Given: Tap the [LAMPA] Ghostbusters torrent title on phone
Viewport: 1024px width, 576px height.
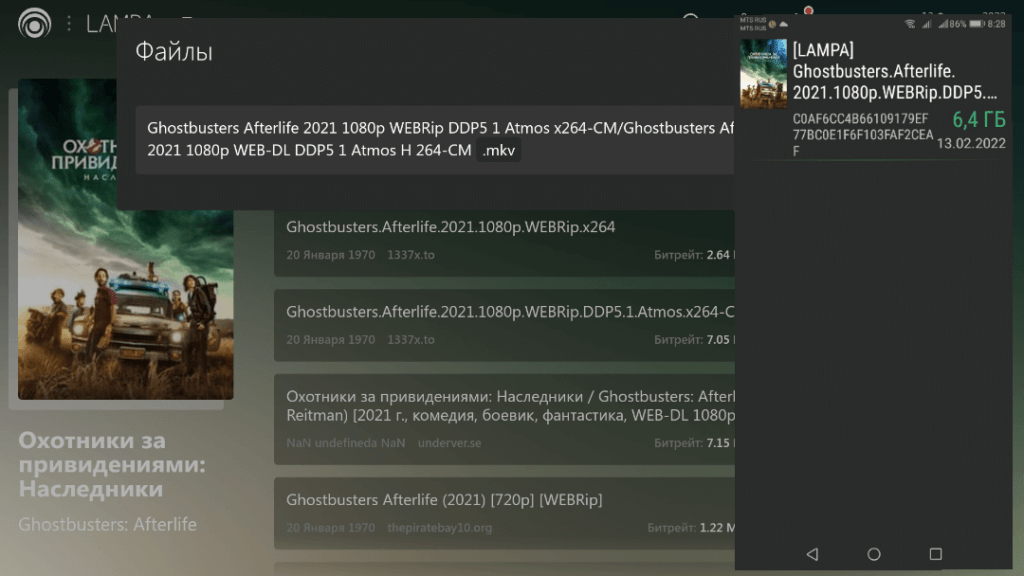Looking at the screenshot, I should coord(895,71).
